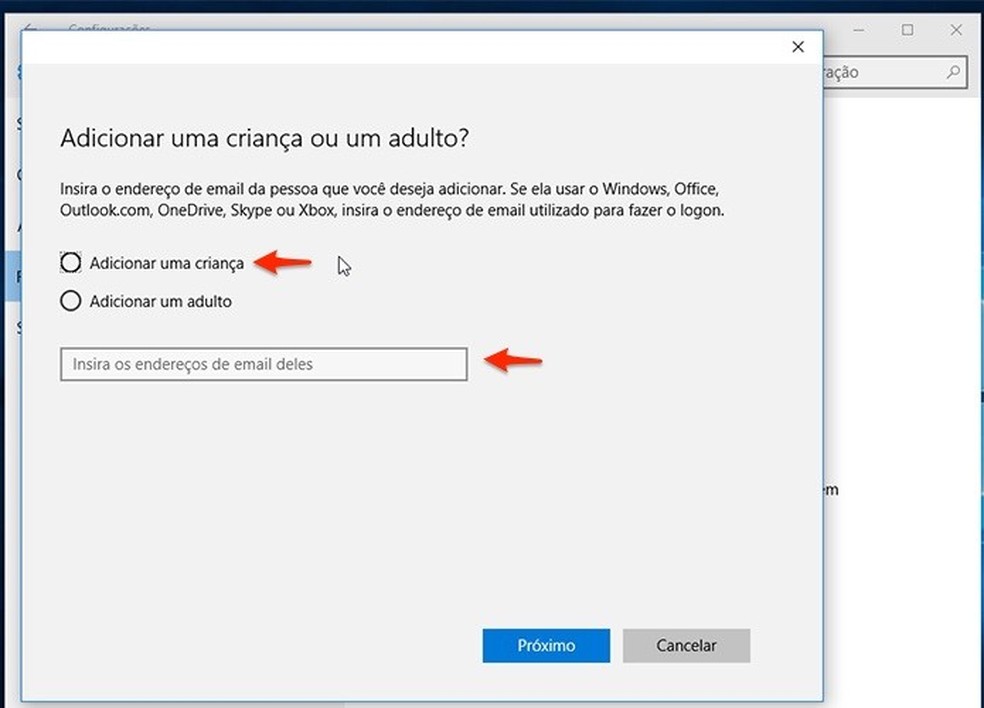Click Cancelar to dismiss the dialog
Screen dimensions: 984x708
tap(686, 645)
